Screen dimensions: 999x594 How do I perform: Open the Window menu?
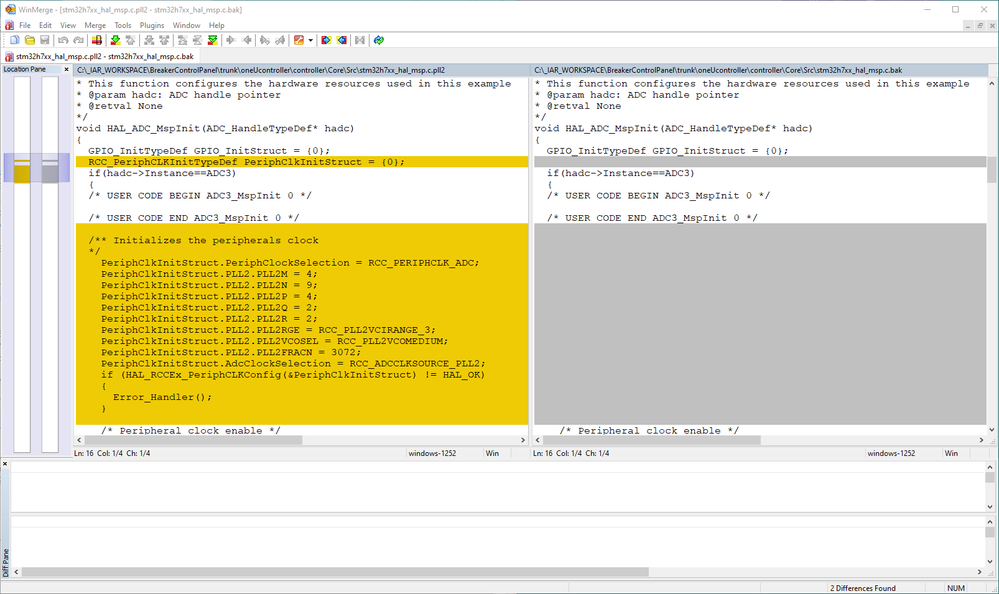[x=186, y=25]
